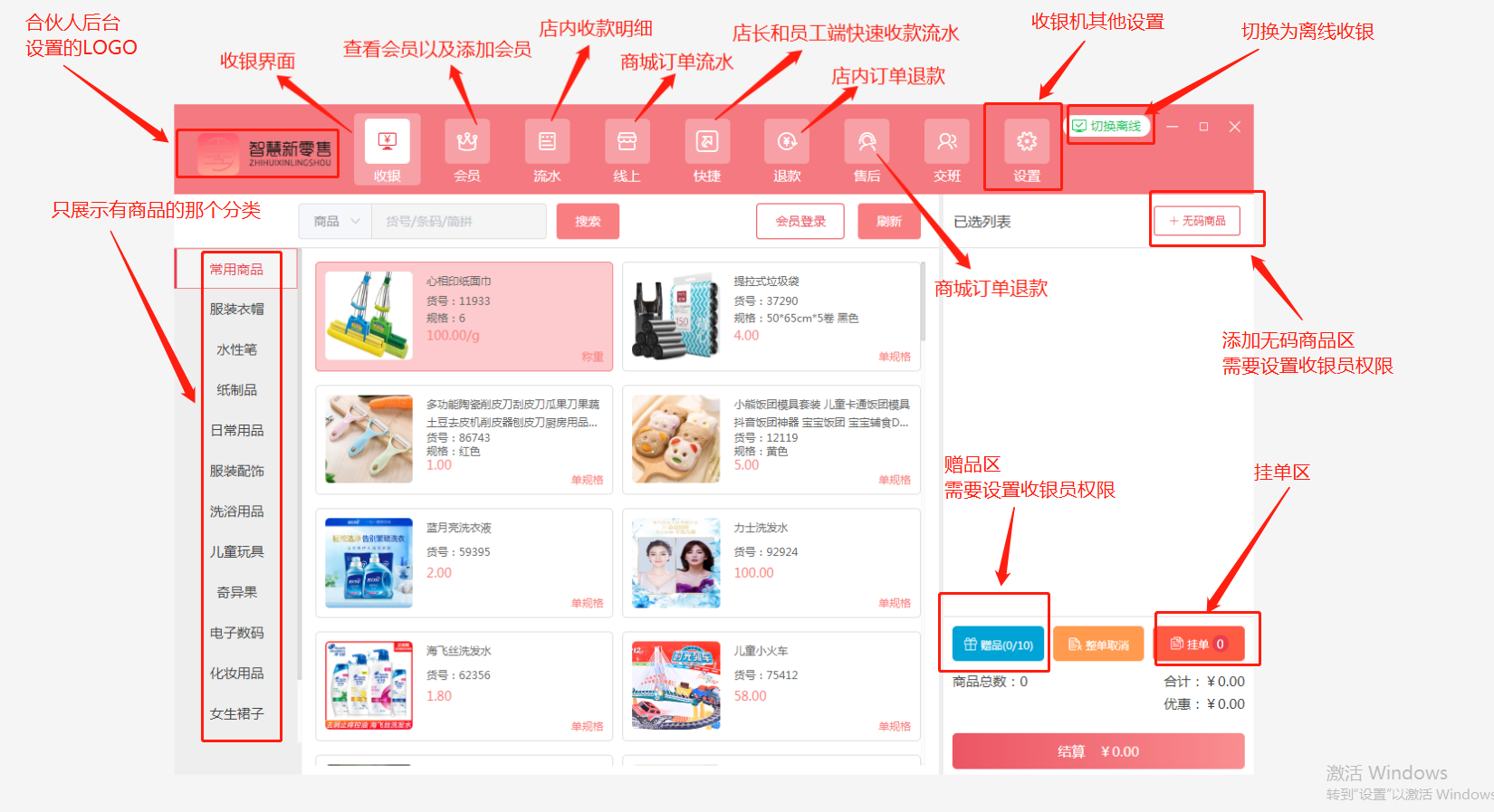Click the 货号：37290 text
This screenshot has width=1494, height=812.
765,301
